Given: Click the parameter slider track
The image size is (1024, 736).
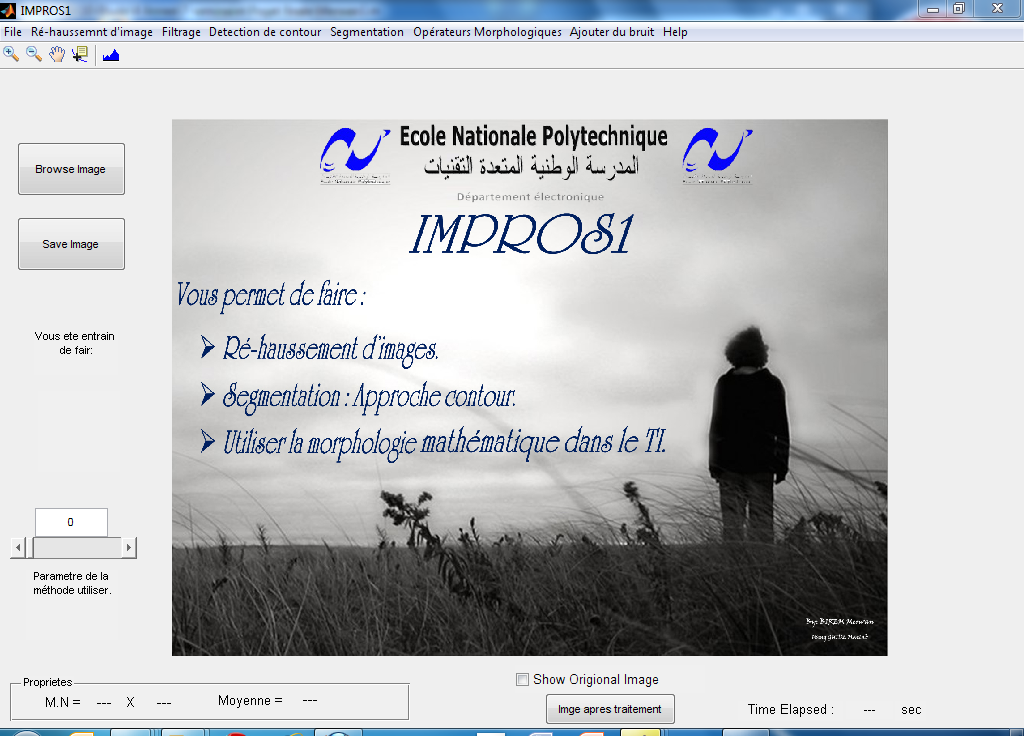Looking at the screenshot, I should [x=77, y=547].
